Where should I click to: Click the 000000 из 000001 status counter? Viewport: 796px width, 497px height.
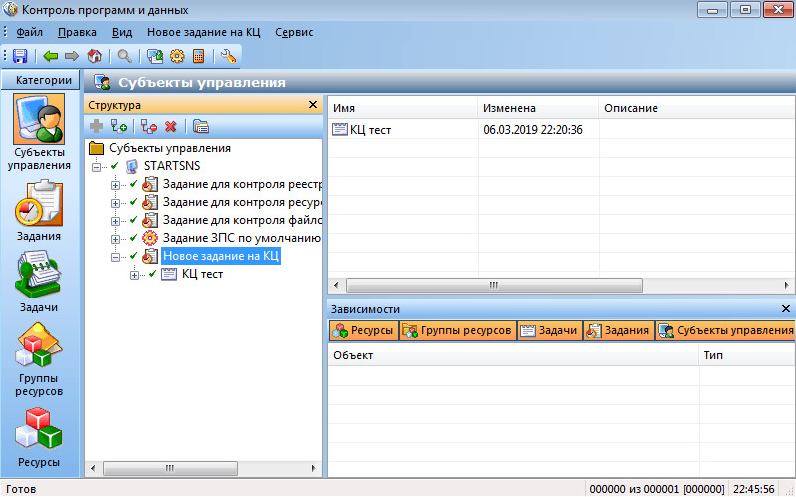pyautogui.click(x=656, y=489)
